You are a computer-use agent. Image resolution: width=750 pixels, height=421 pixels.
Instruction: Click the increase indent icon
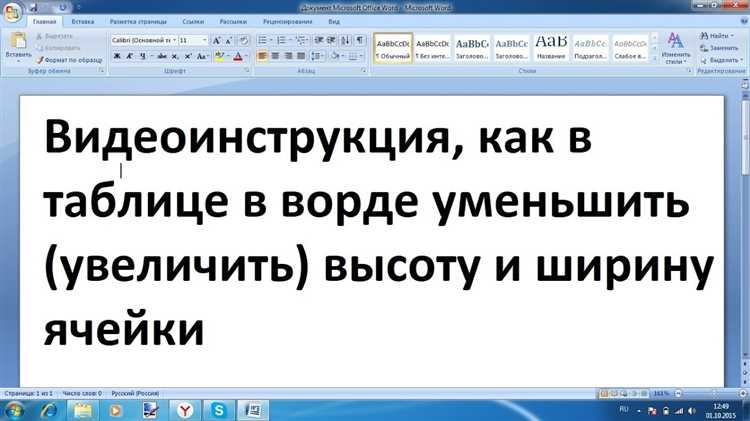tap(331, 40)
